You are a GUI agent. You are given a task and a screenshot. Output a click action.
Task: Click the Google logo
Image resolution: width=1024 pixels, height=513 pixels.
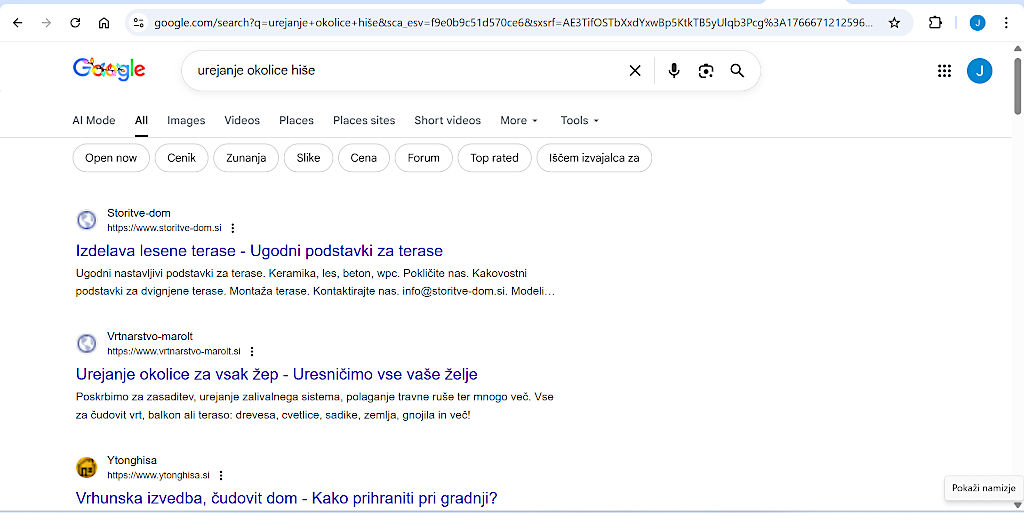pyautogui.click(x=109, y=69)
